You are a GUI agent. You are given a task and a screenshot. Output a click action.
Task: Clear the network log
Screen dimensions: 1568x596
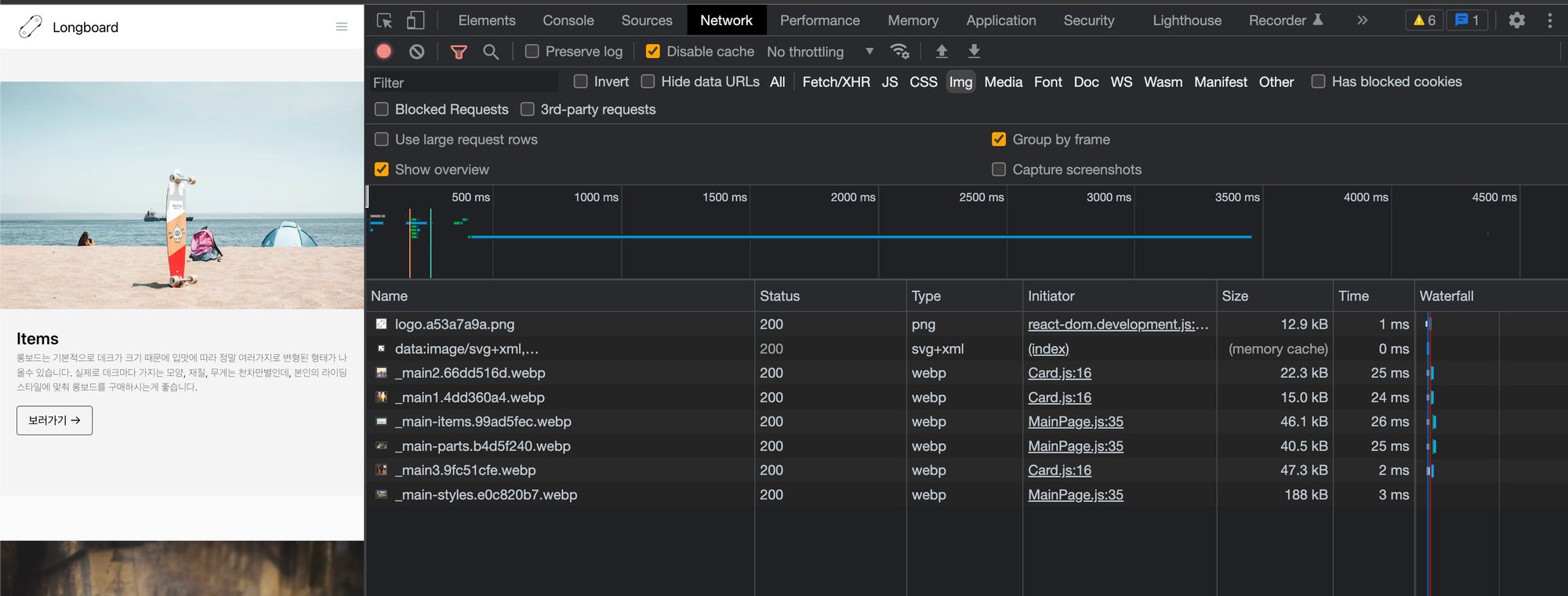[417, 52]
